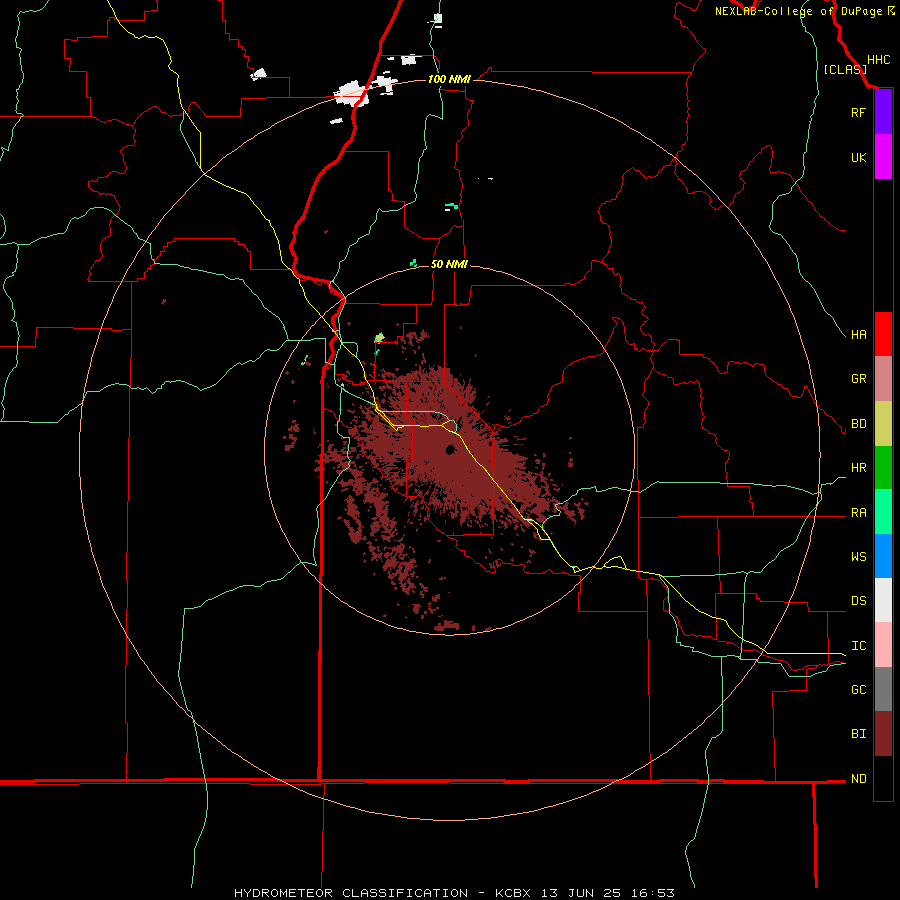Click the 50 NMI range ring label

(449, 264)
